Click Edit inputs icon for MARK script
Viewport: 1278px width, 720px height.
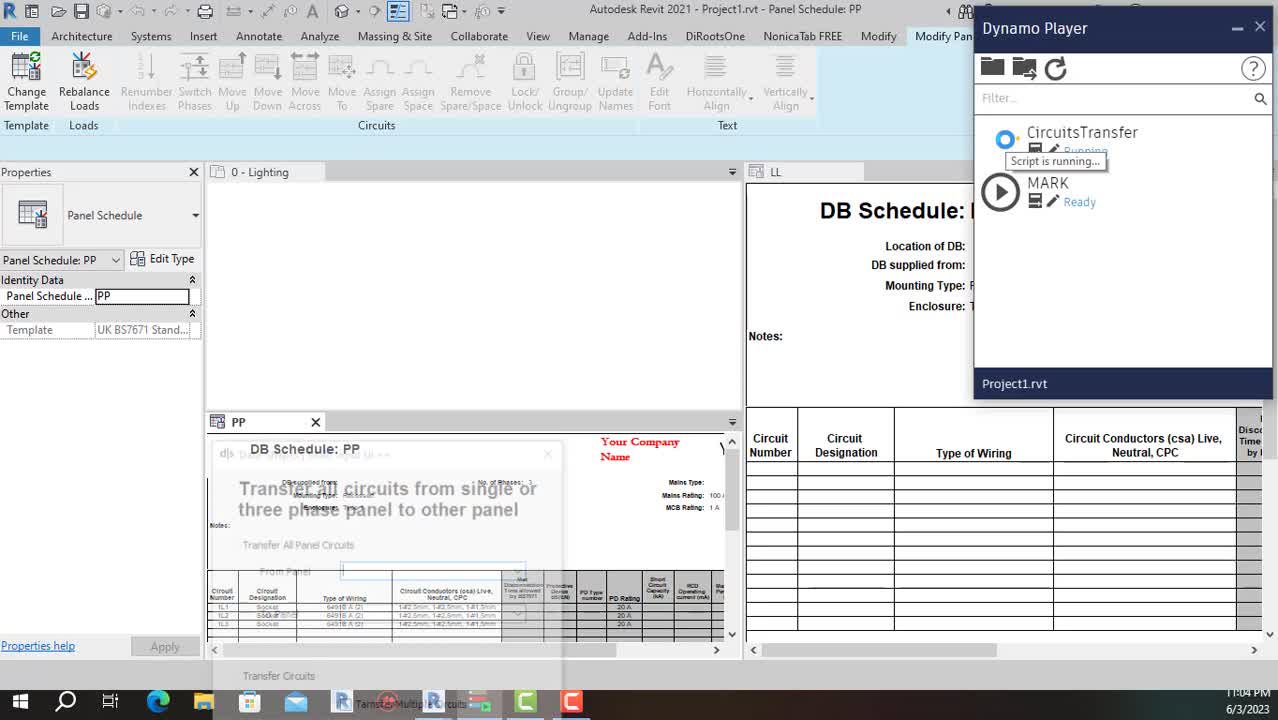point(1035,201)
